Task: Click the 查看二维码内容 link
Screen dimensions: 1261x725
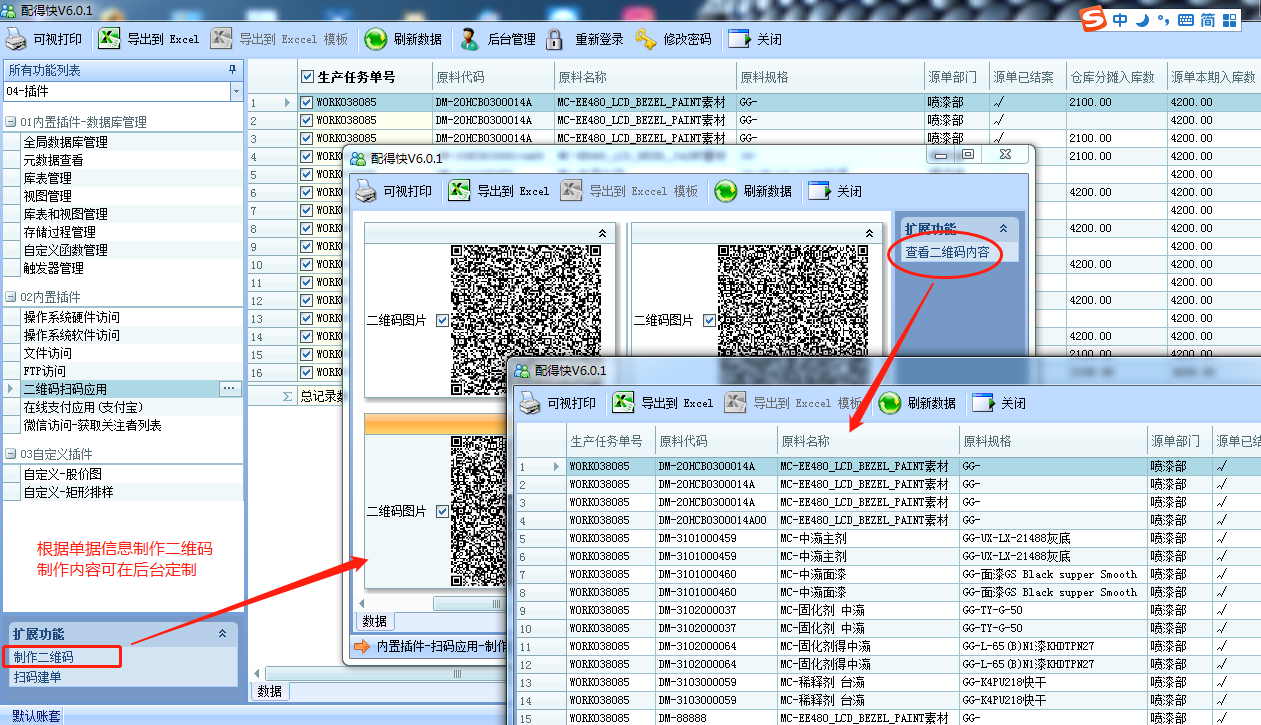Action: click(x=947, y=252)
